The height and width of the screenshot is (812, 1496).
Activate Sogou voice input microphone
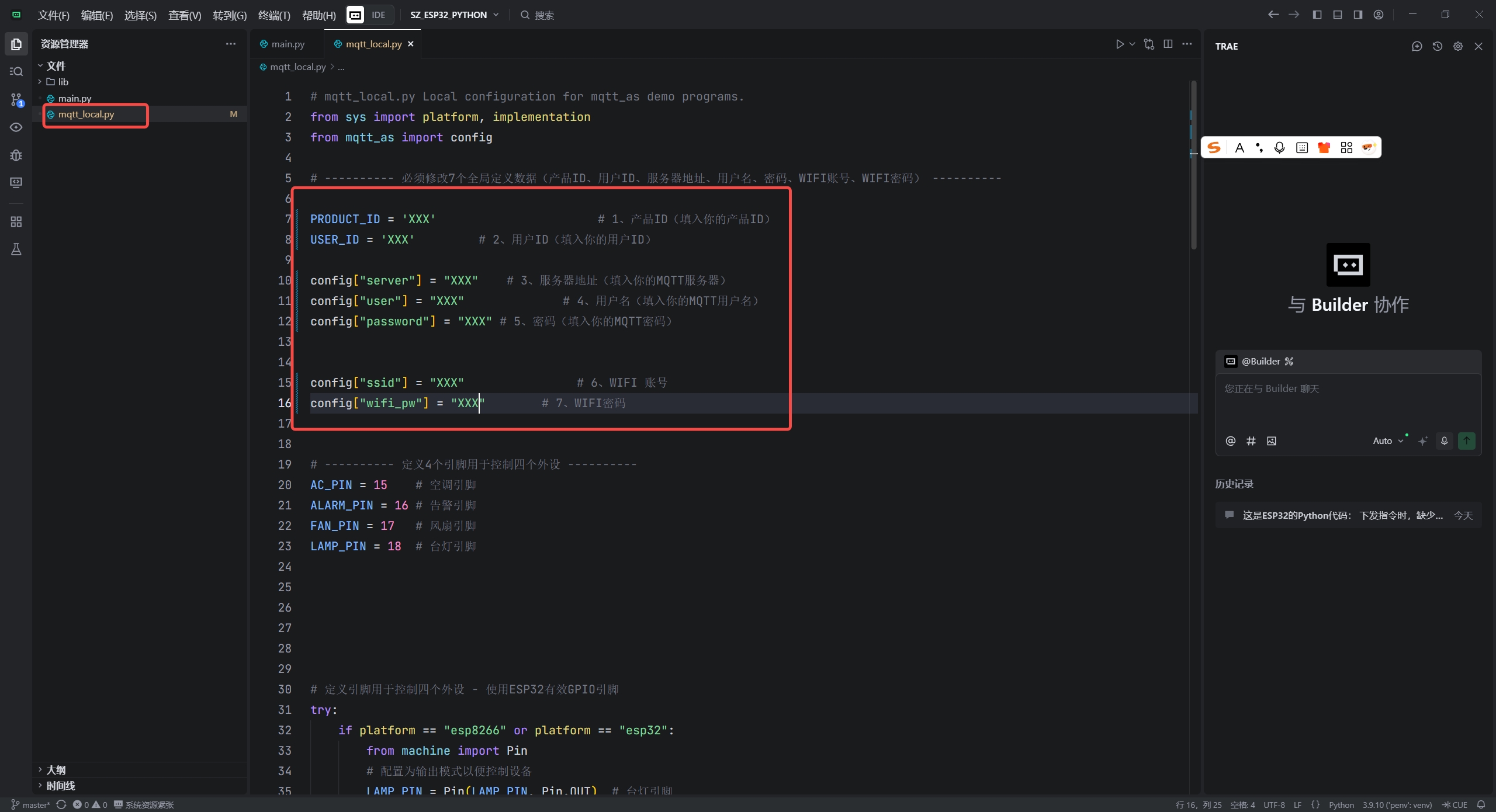click(x=1279, y=147)
